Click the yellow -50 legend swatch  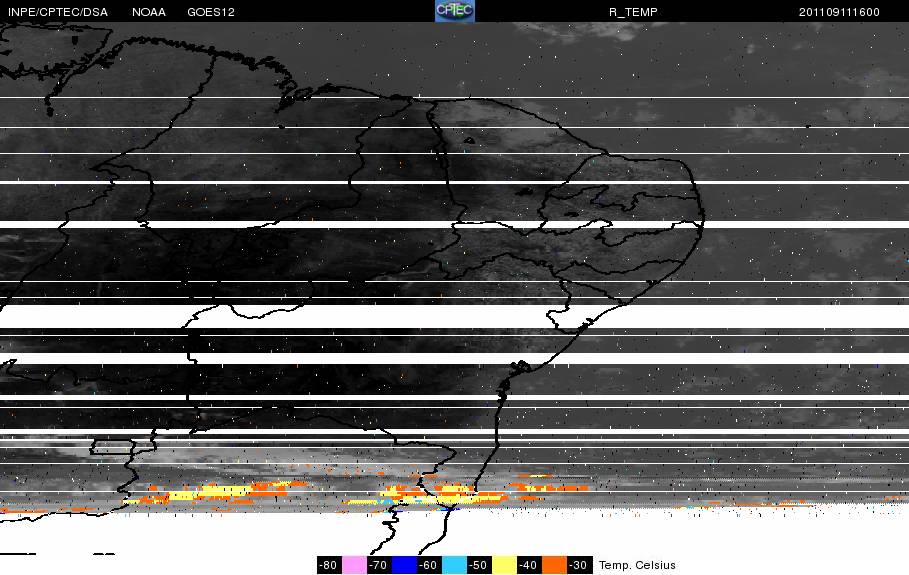(x=504, y=565)
